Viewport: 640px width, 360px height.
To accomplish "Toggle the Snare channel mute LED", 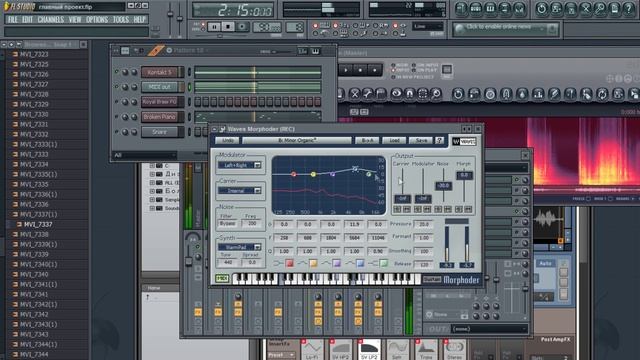I will [117, 132].
